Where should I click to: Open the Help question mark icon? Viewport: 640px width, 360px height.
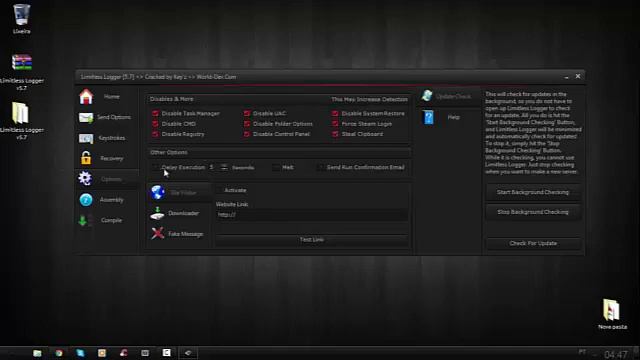tap(429, 118)
